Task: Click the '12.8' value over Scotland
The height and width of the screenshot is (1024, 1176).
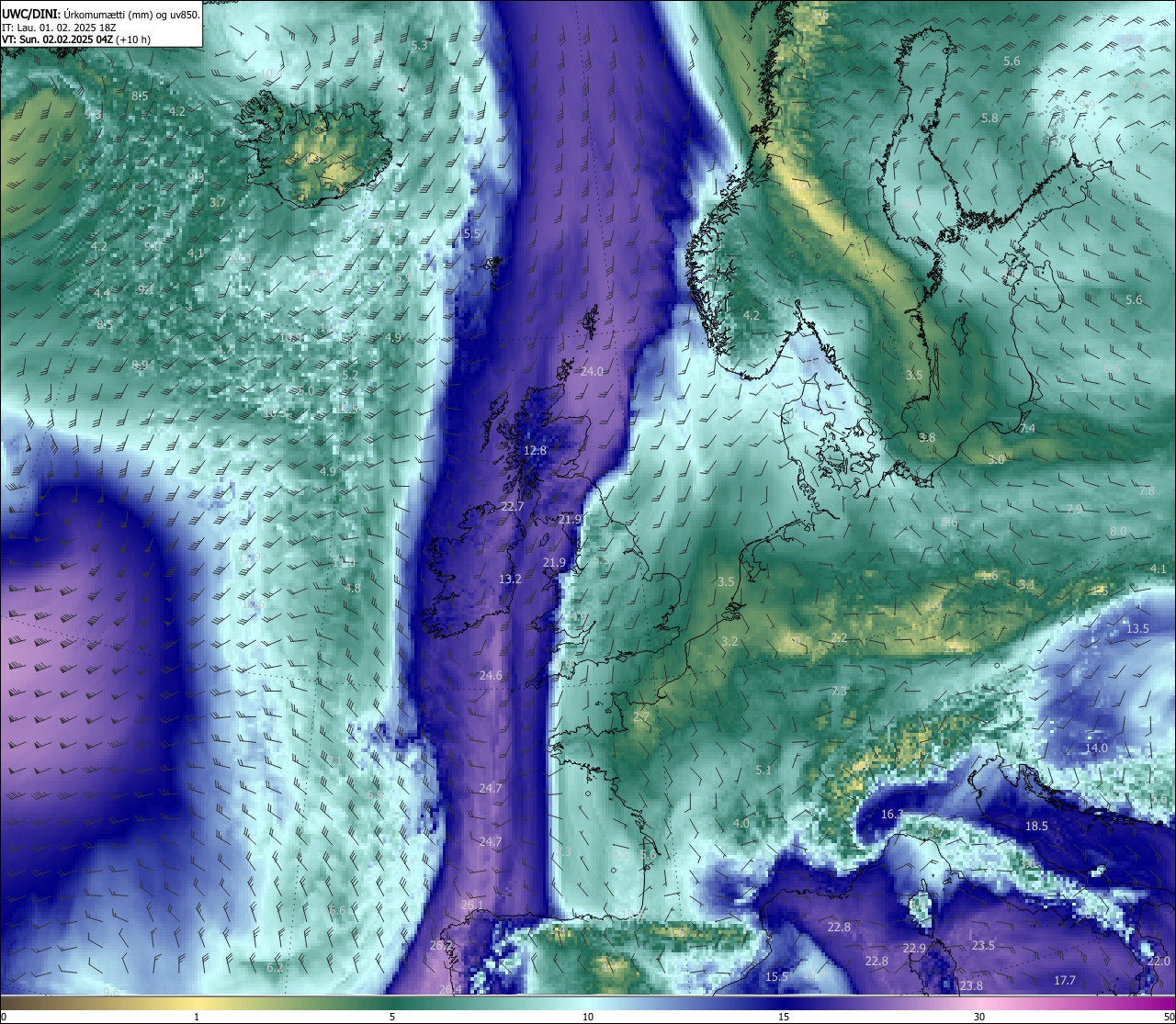Action: click(x=535, y=451)
